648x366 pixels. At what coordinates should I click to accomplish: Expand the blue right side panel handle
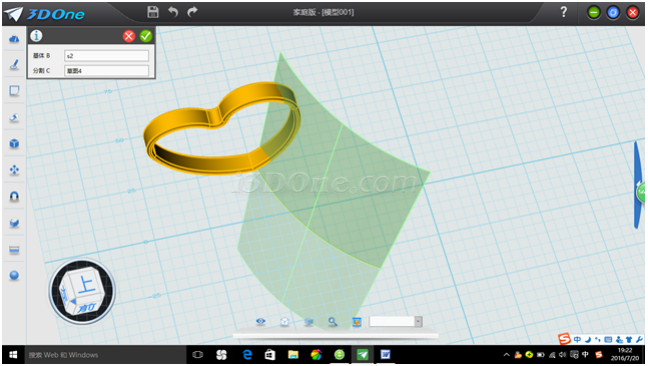pos(639,186)
